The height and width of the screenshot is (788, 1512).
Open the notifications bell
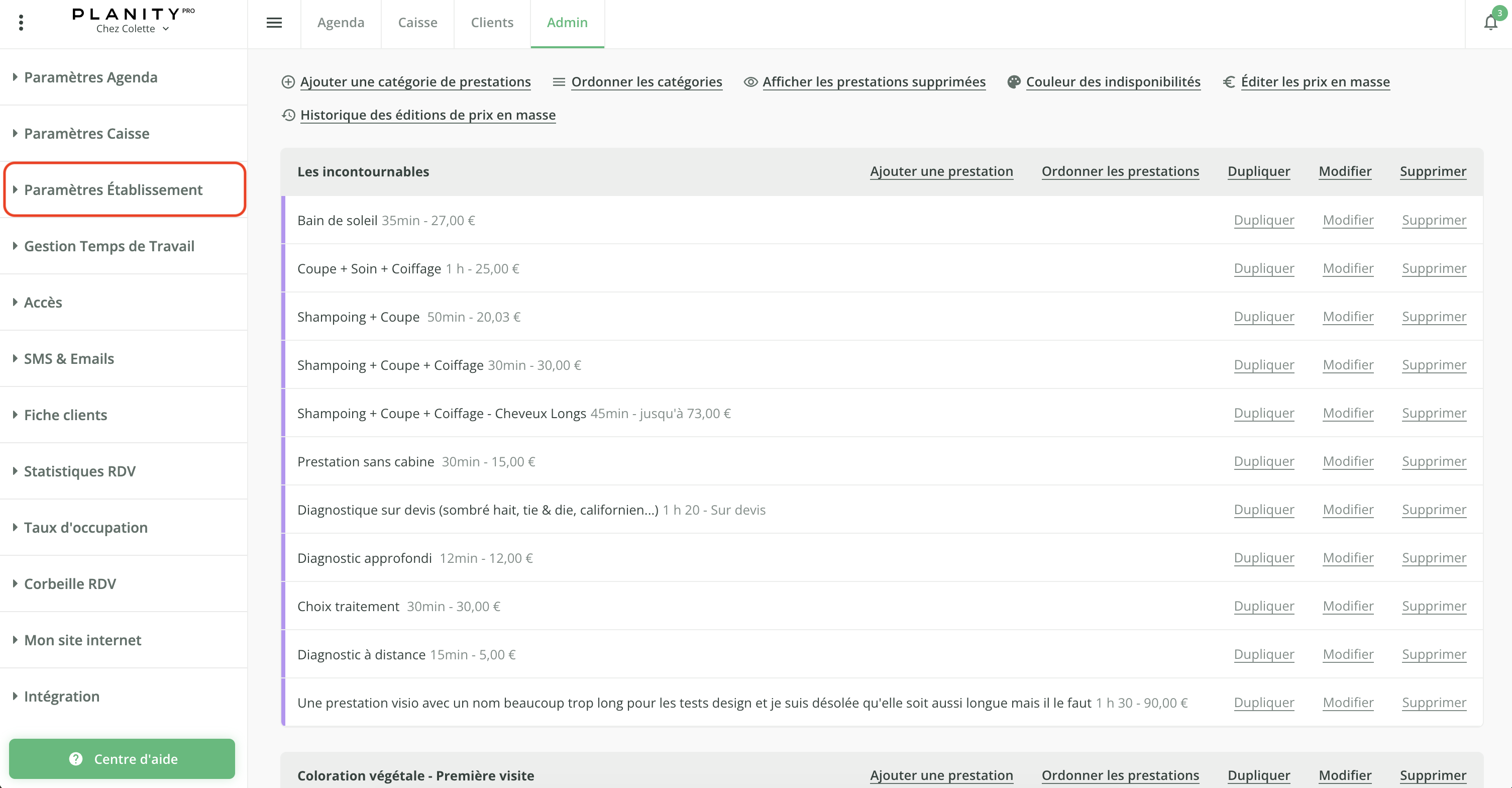click(1490, 22)
